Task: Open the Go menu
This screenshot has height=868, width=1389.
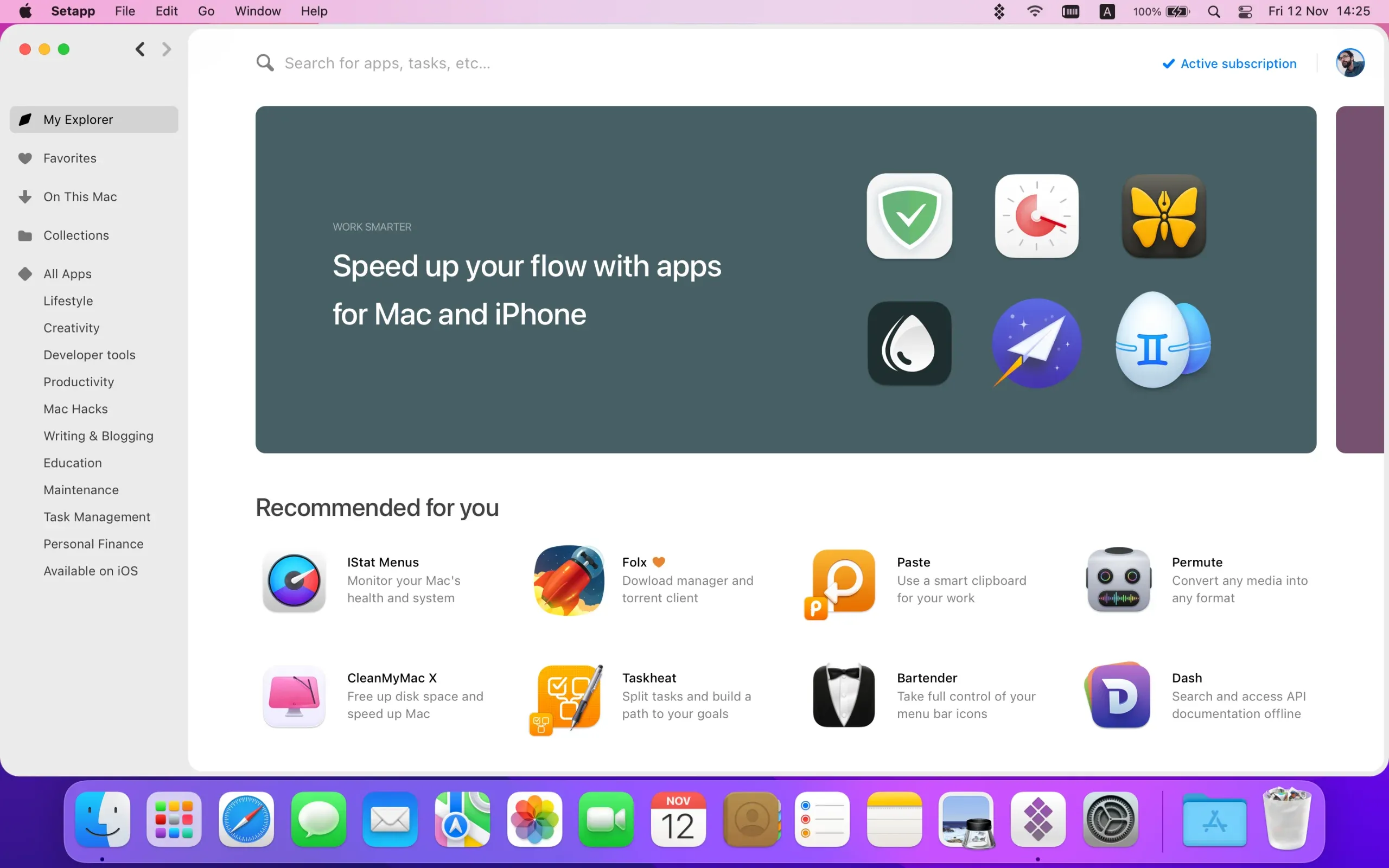Action: coord(206,11)
